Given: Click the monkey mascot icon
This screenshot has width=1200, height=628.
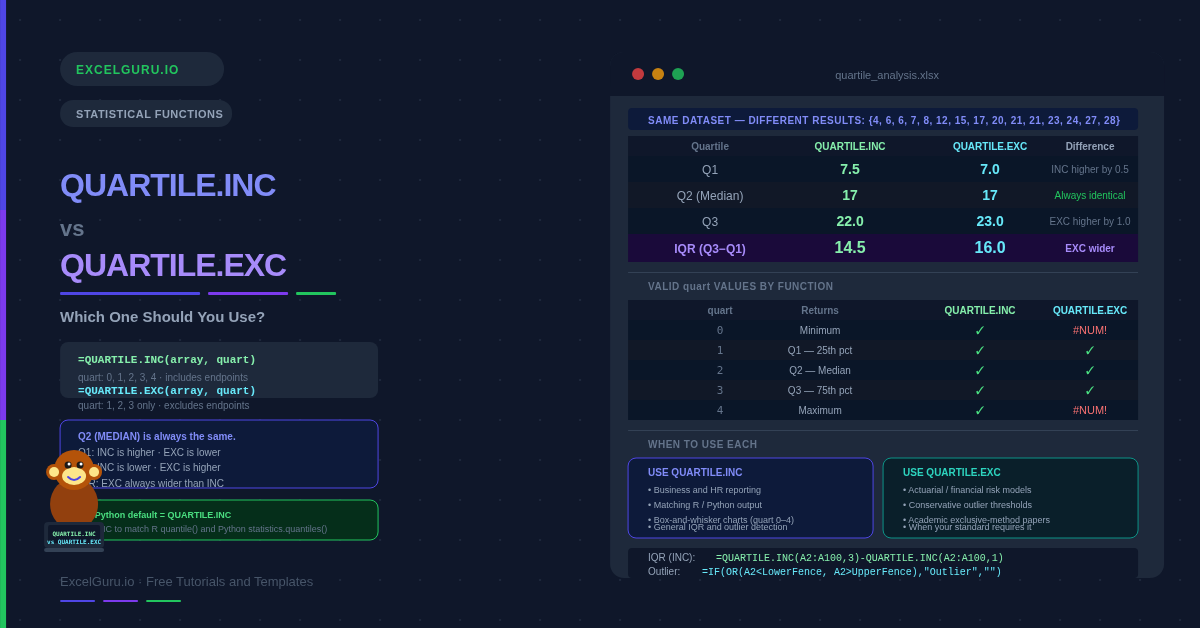Looking at the screenshot, I should click(74, 490).
